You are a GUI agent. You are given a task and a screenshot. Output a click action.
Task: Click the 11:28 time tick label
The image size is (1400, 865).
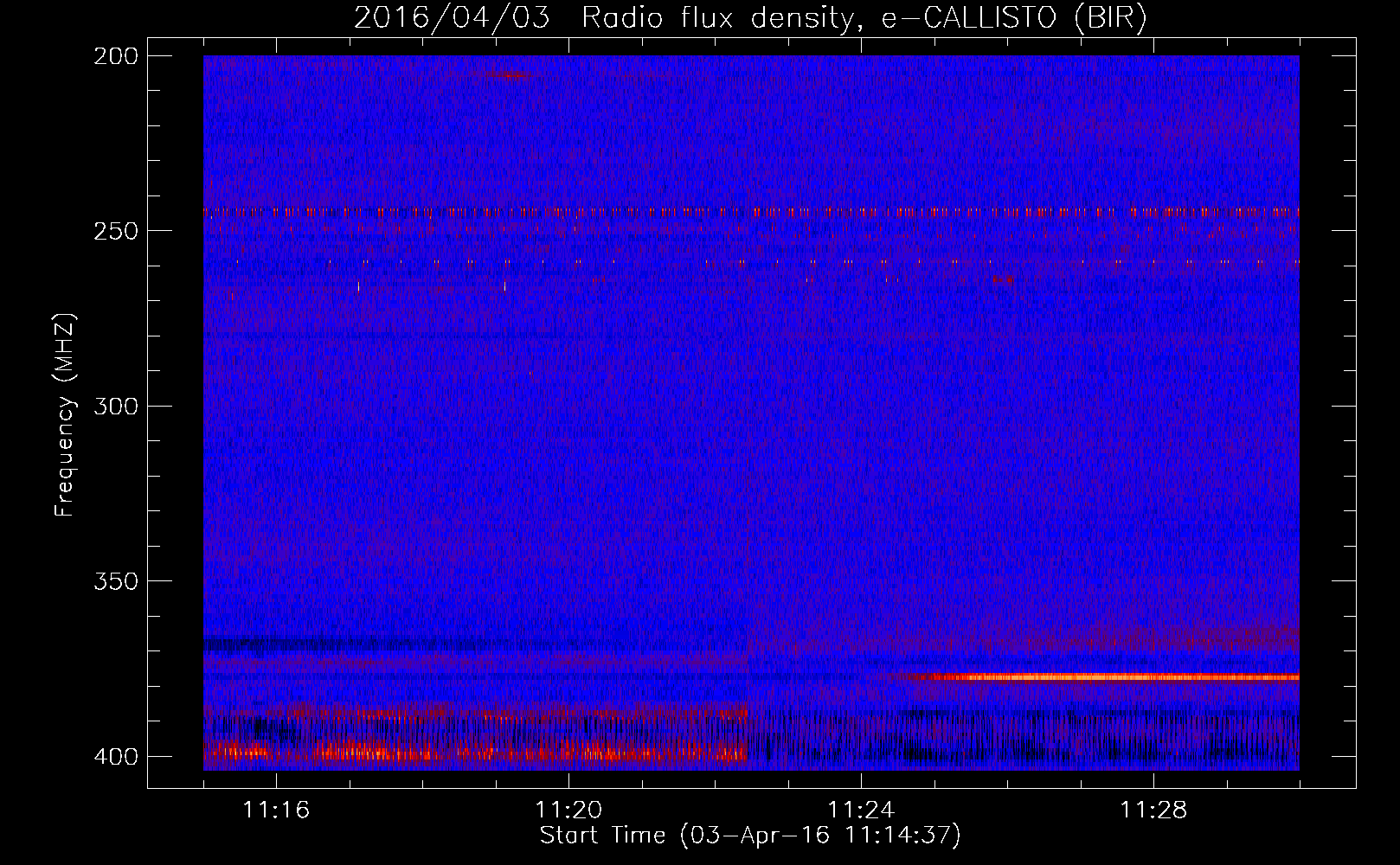1153,811
